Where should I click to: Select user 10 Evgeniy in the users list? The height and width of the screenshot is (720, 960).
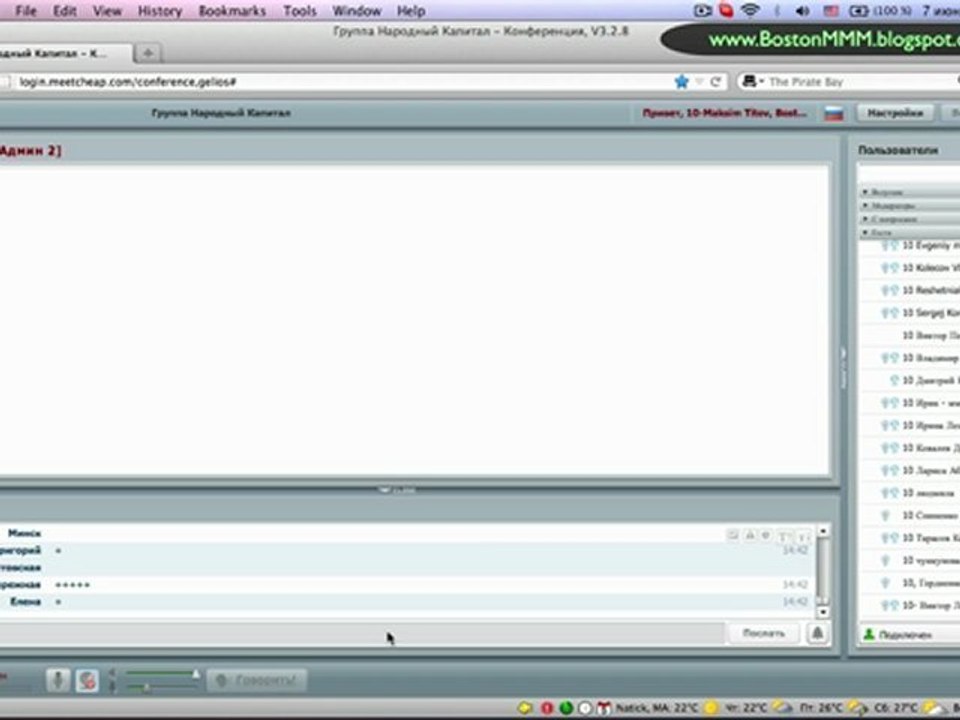coord(910,246)
